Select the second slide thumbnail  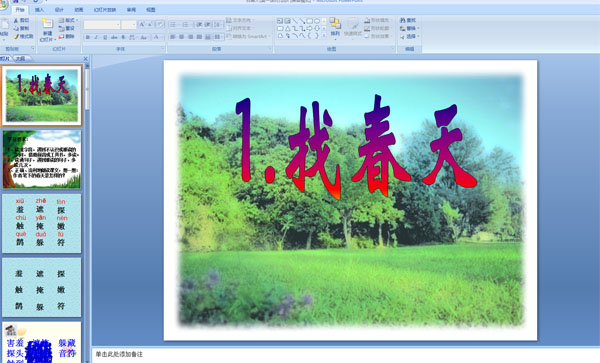[x=42, y=159]
